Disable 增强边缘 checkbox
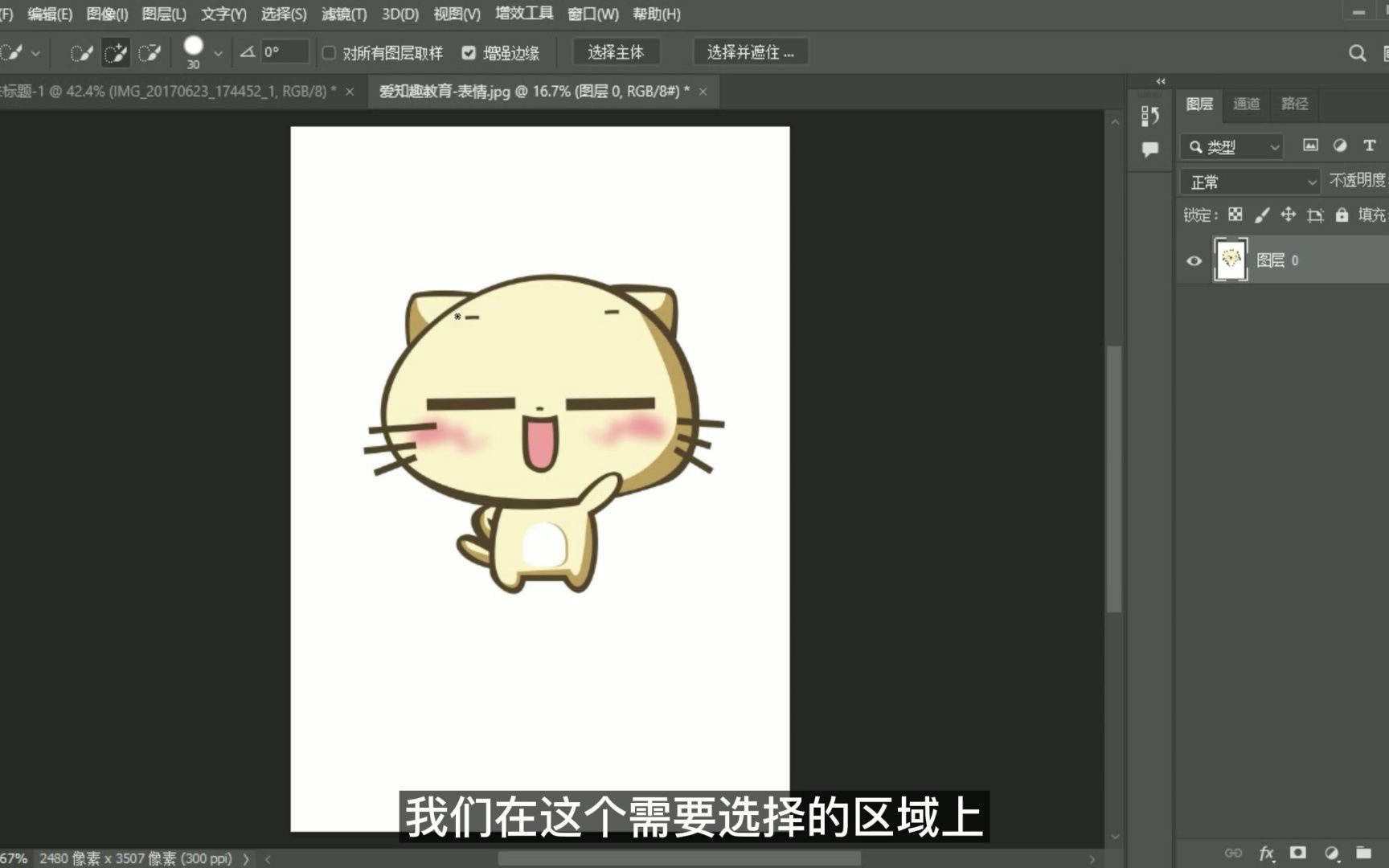 click(469, 52)
